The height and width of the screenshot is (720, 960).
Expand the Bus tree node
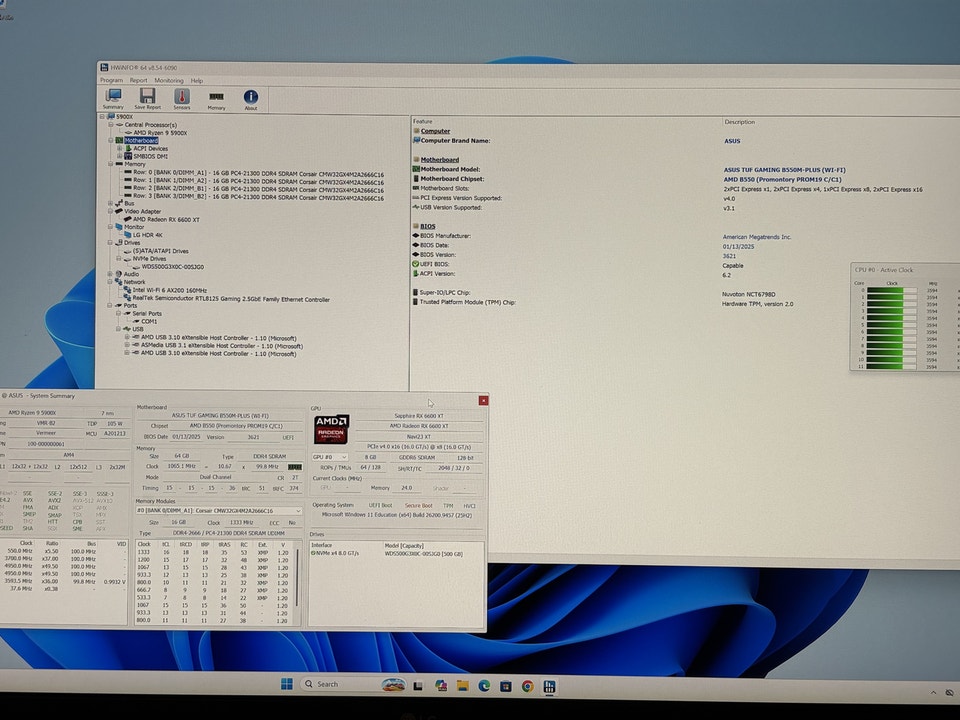point(111,203)
